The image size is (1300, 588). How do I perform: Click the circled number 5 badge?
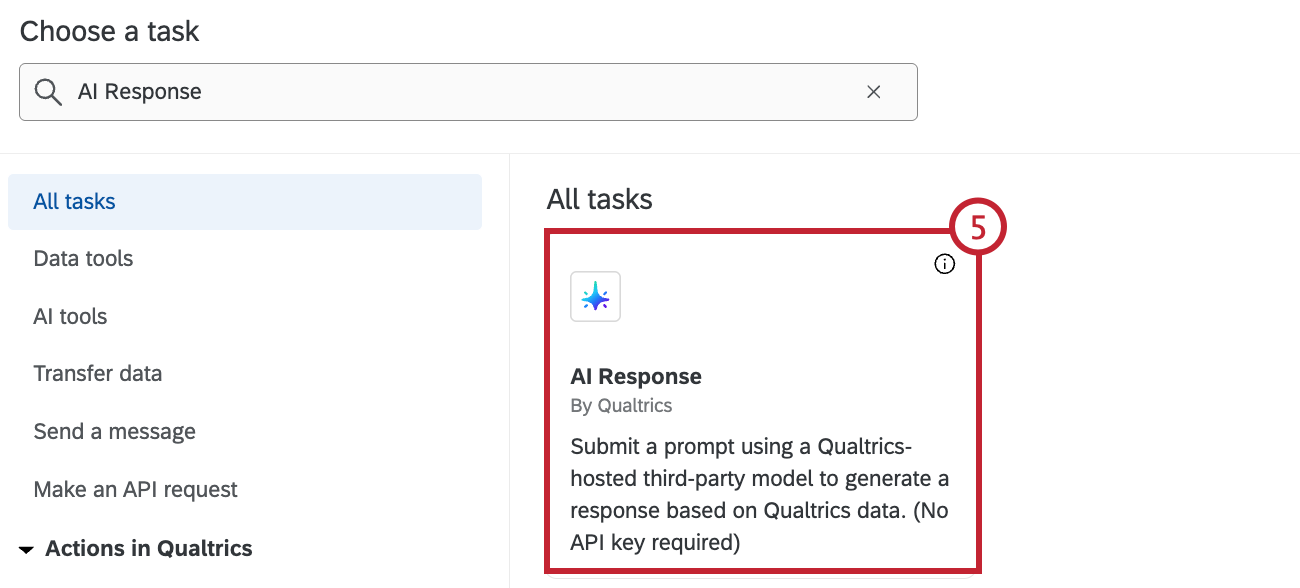(x=977, y=226)
